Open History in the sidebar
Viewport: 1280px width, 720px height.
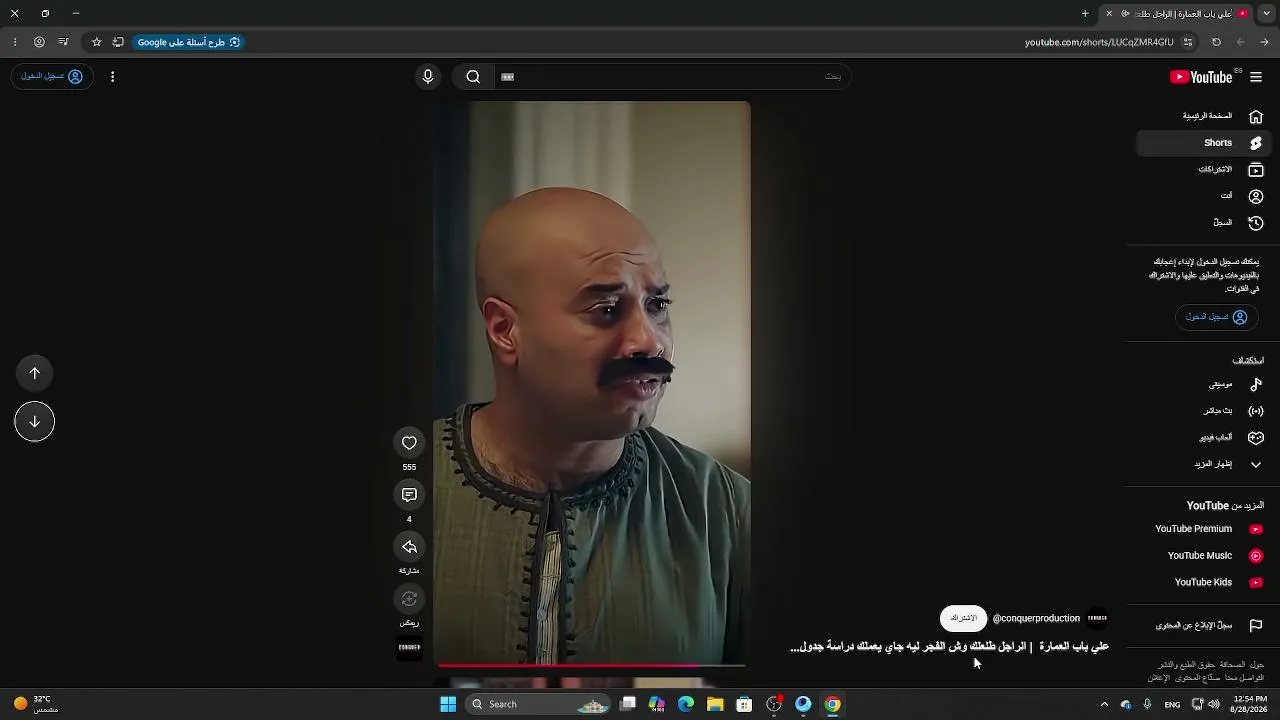tap(1203, 223)
